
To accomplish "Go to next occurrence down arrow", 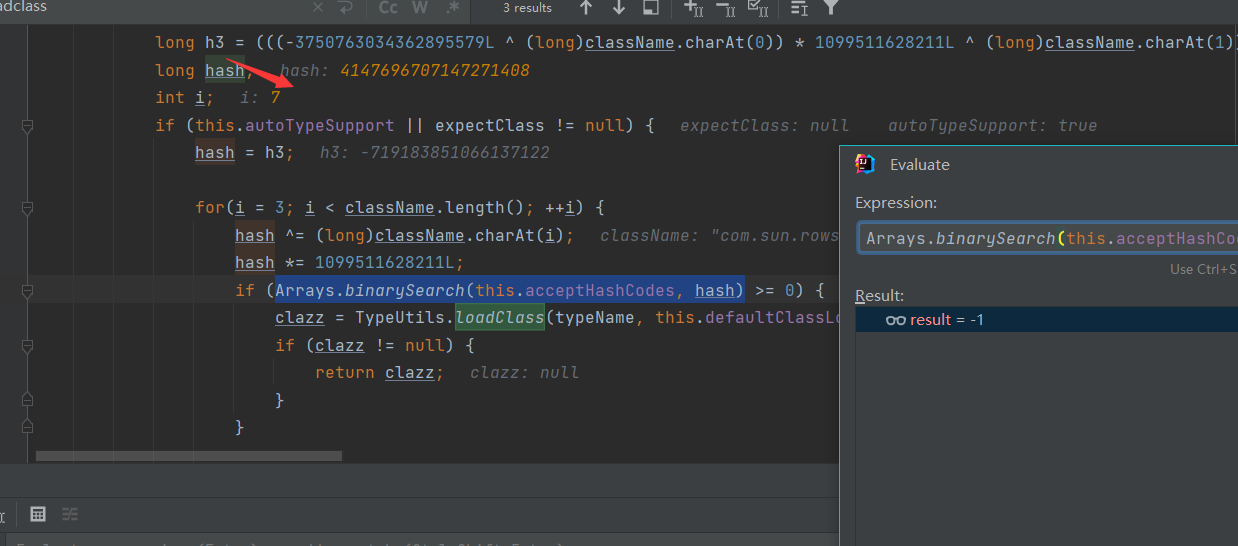I will click(x=619, y=8).
